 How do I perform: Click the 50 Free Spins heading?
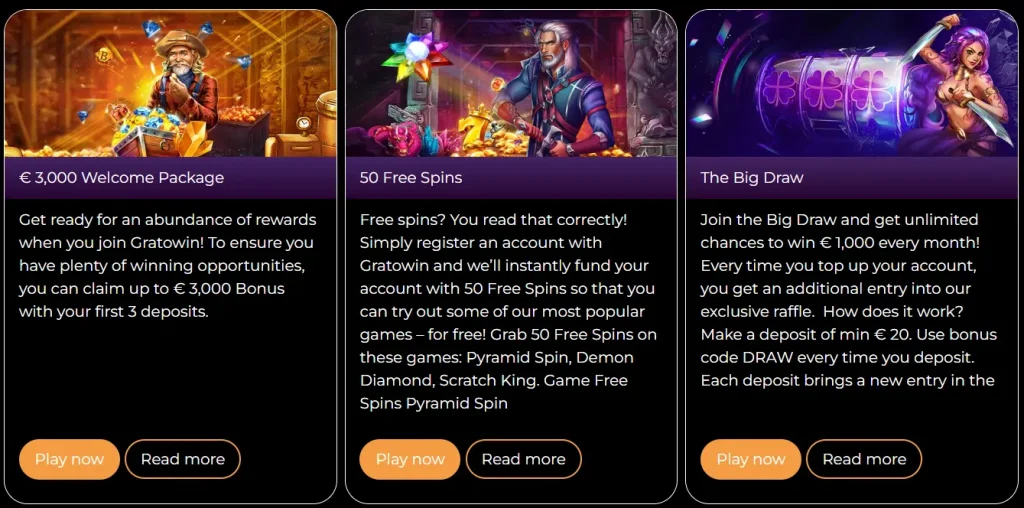411,178
